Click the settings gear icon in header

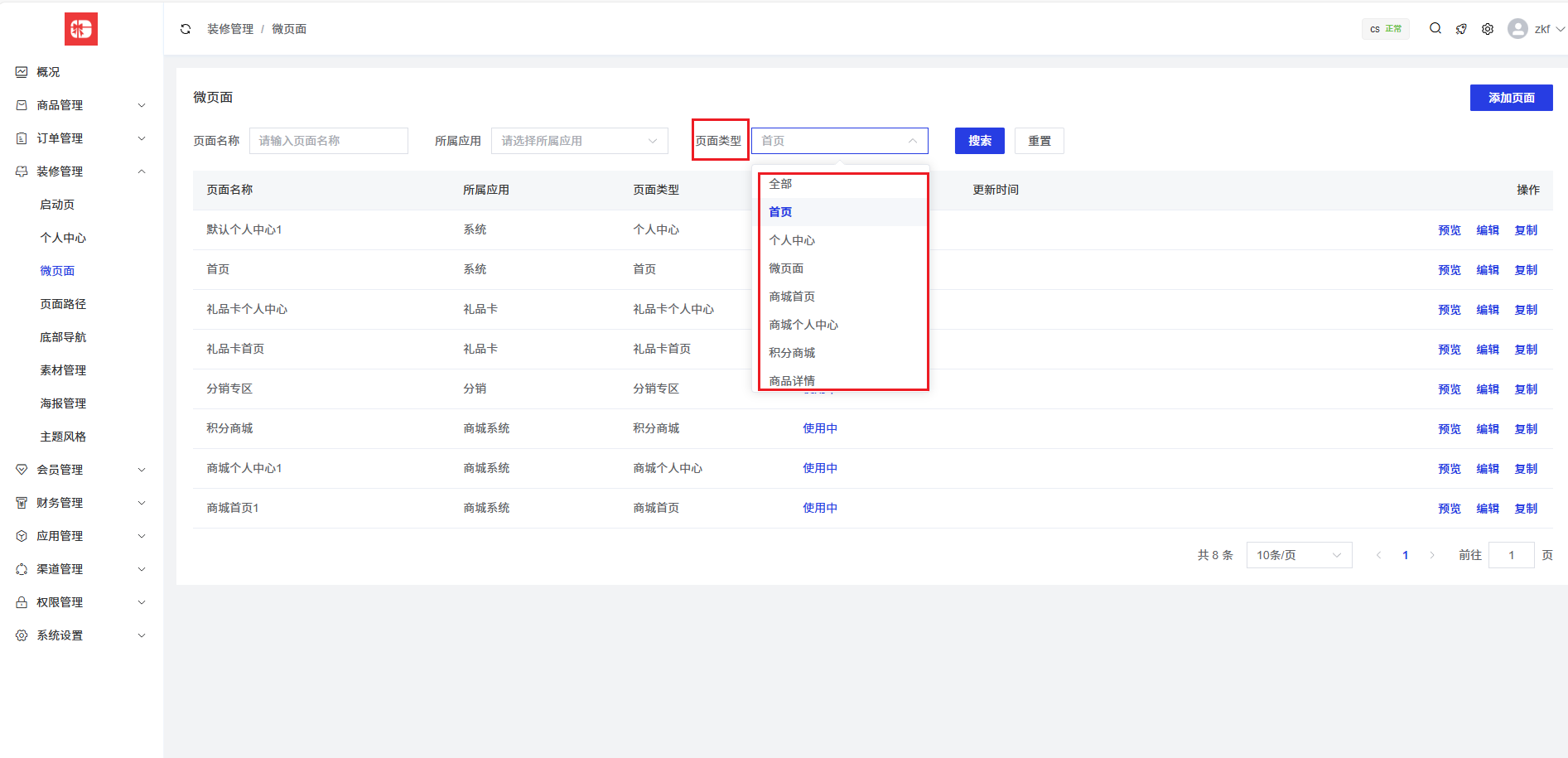[1488, 29]
